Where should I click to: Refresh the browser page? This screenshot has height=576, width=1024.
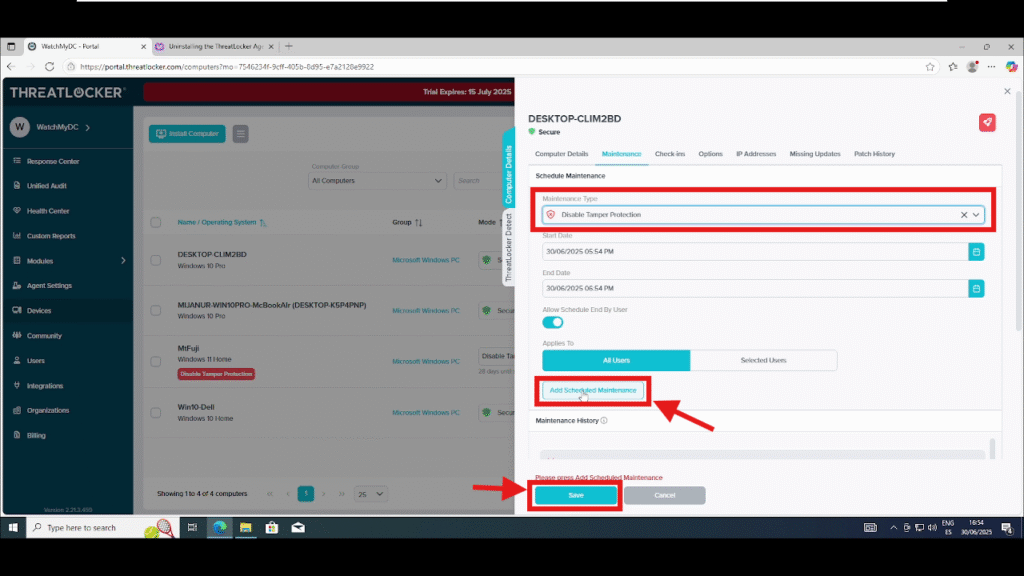click(50, 67)
